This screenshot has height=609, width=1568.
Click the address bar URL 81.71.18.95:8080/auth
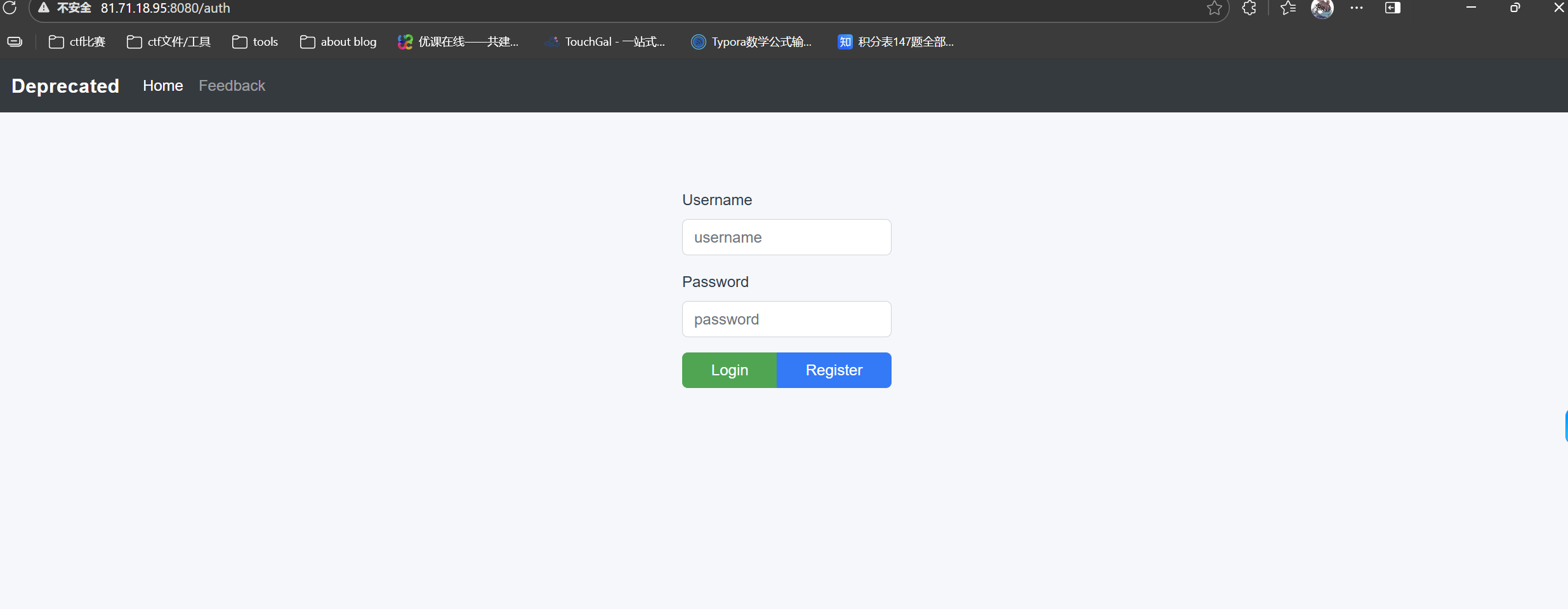coord(166,8)
